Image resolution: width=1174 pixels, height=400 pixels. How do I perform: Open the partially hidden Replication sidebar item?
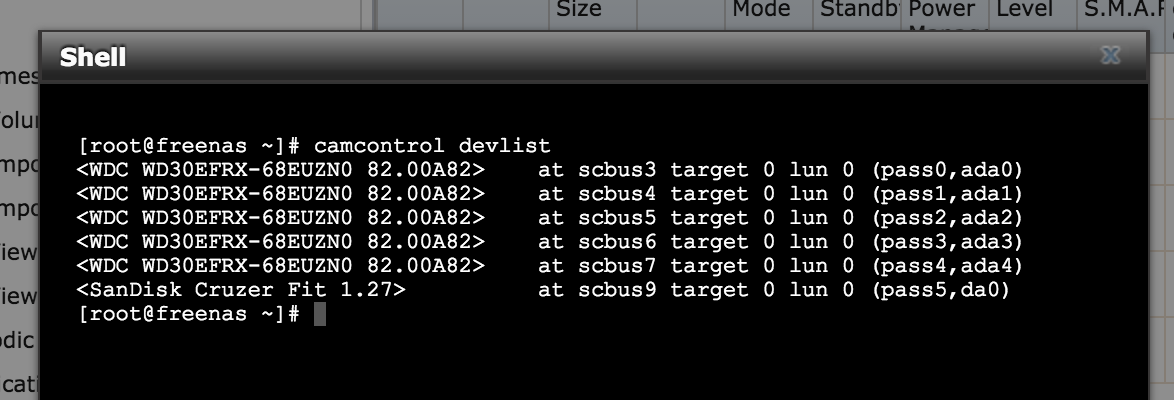19,384
